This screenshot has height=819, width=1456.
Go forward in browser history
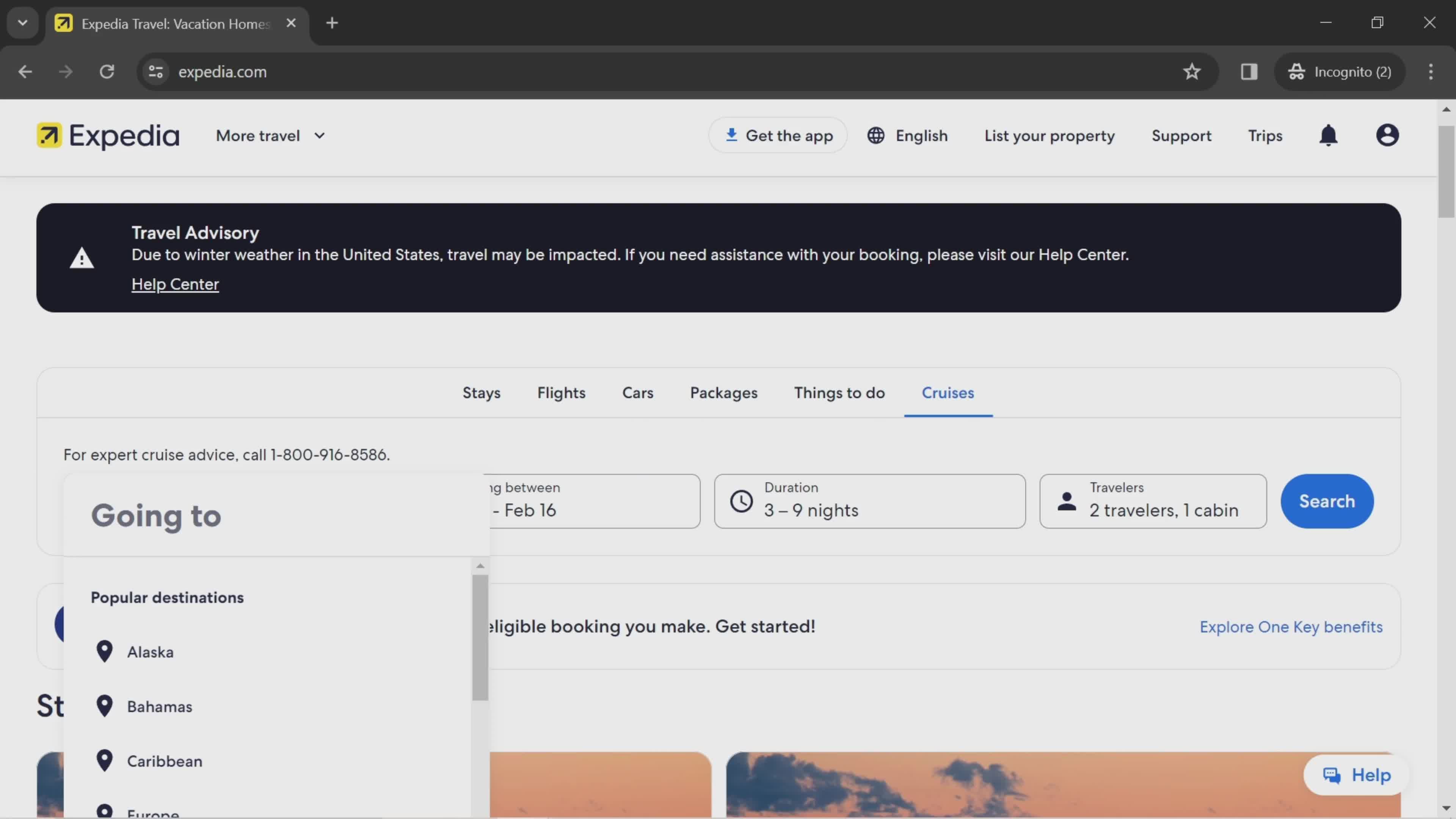(x=66, y=72)
